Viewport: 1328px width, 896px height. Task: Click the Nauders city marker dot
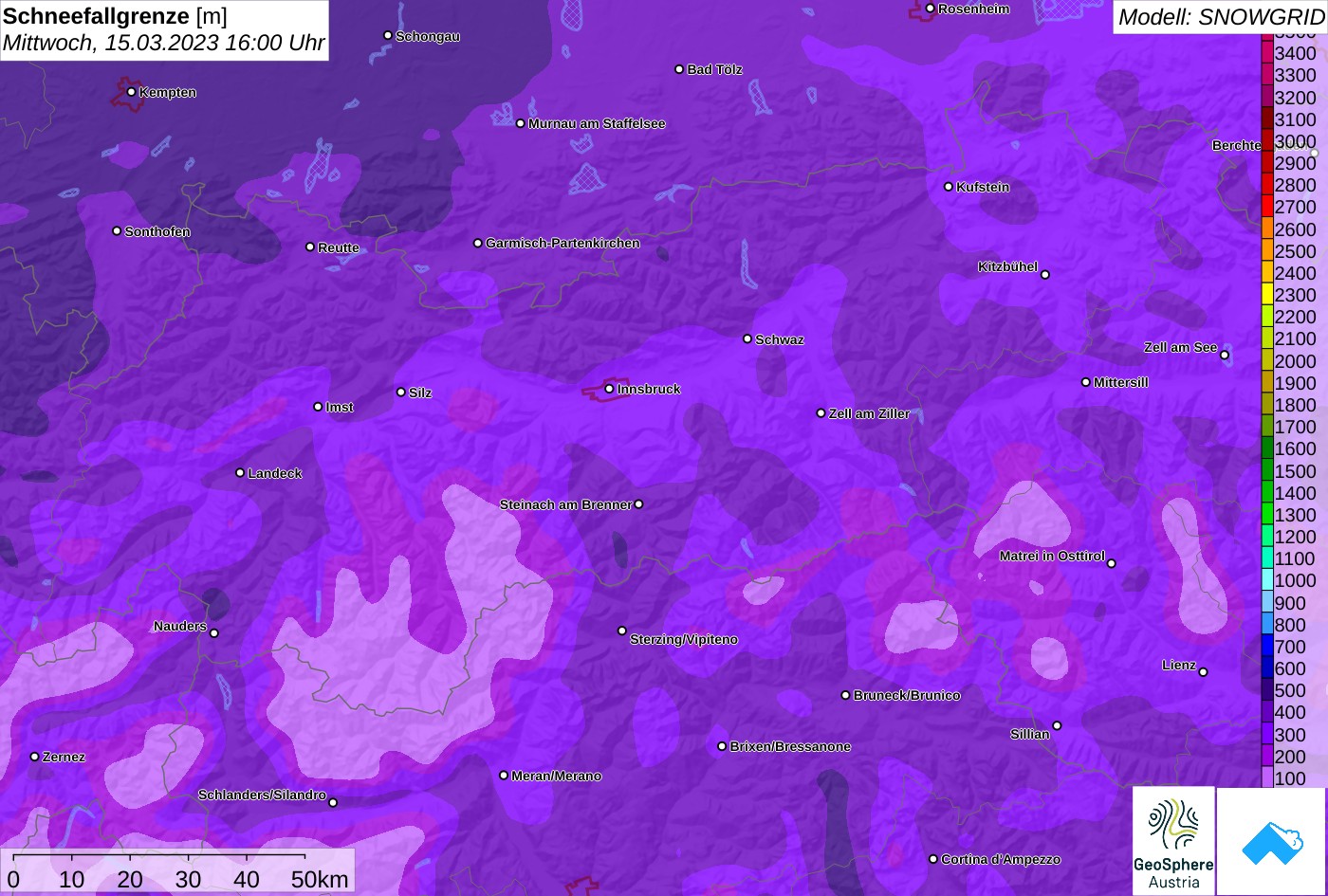[213, 633]
